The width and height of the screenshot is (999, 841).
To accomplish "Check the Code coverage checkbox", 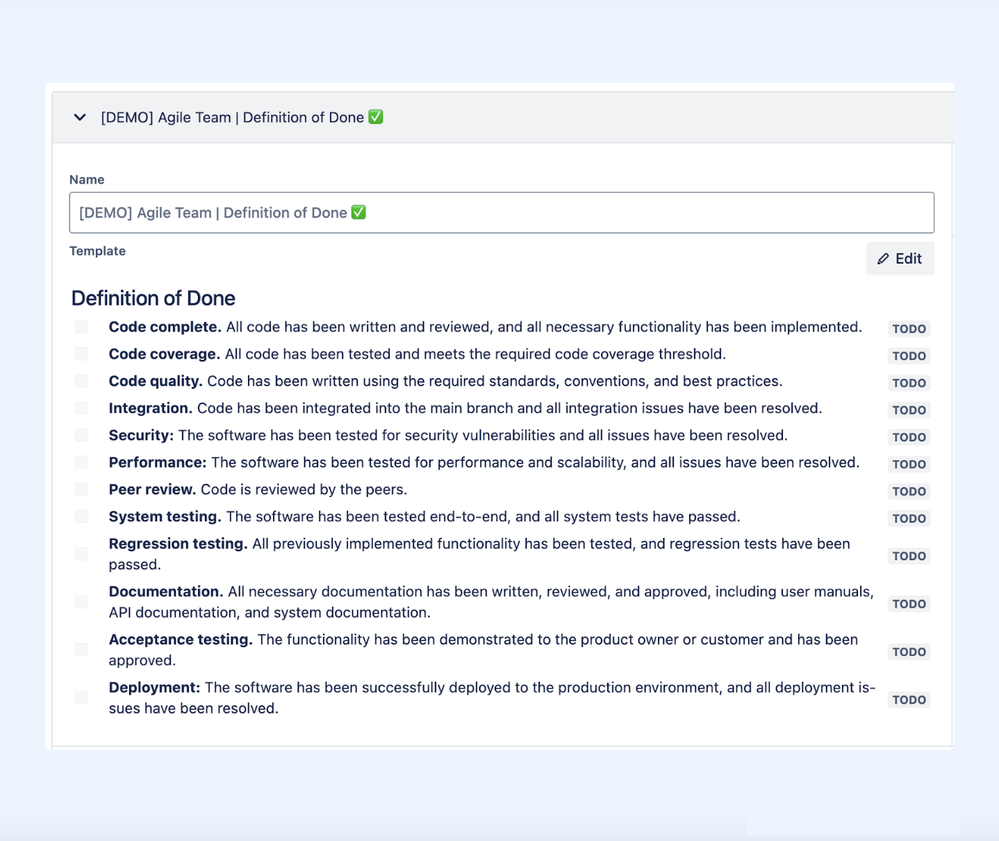I will point(82,354).
